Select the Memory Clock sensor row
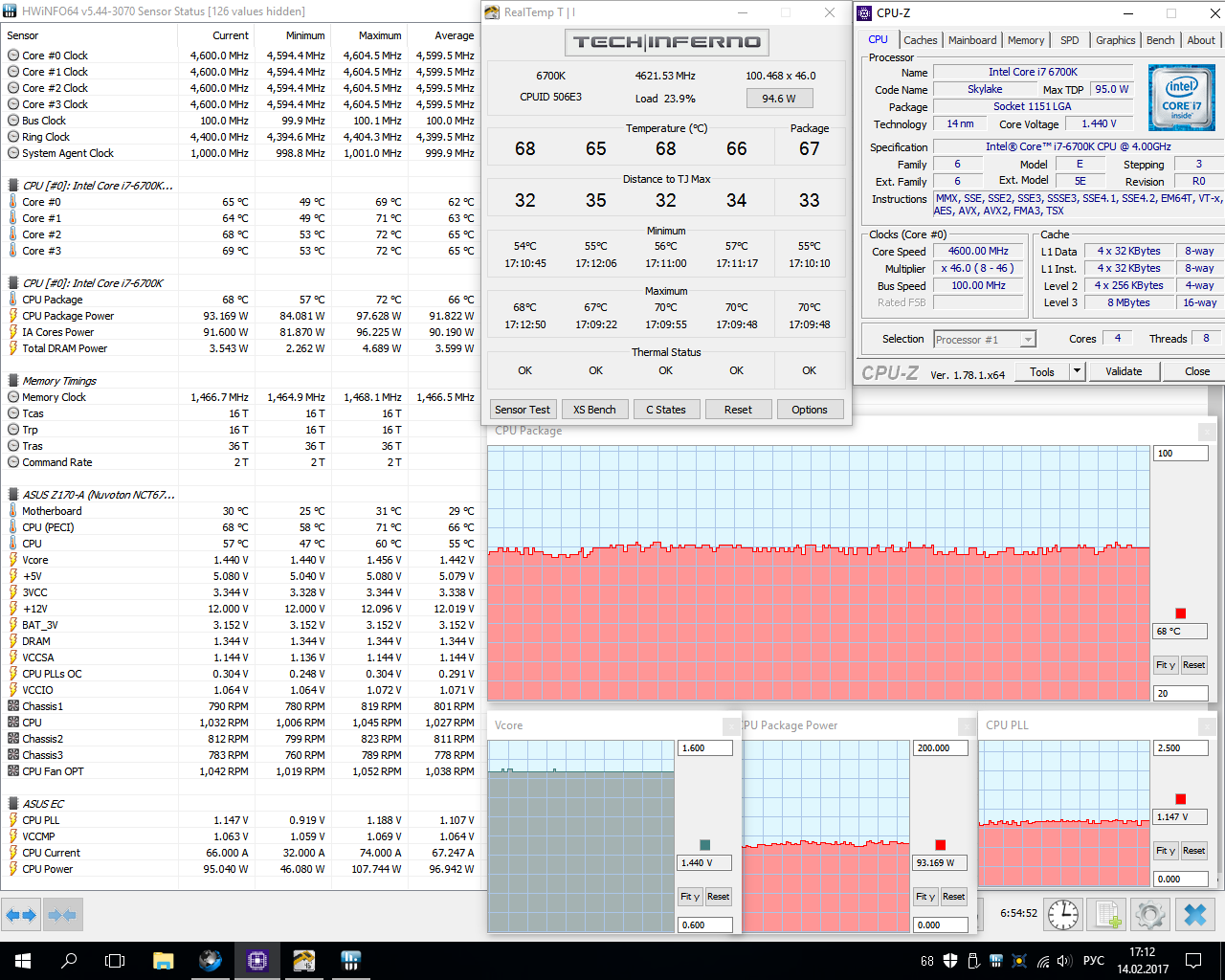This screenshot has width=1225, height=980. [x=239, y=397]
